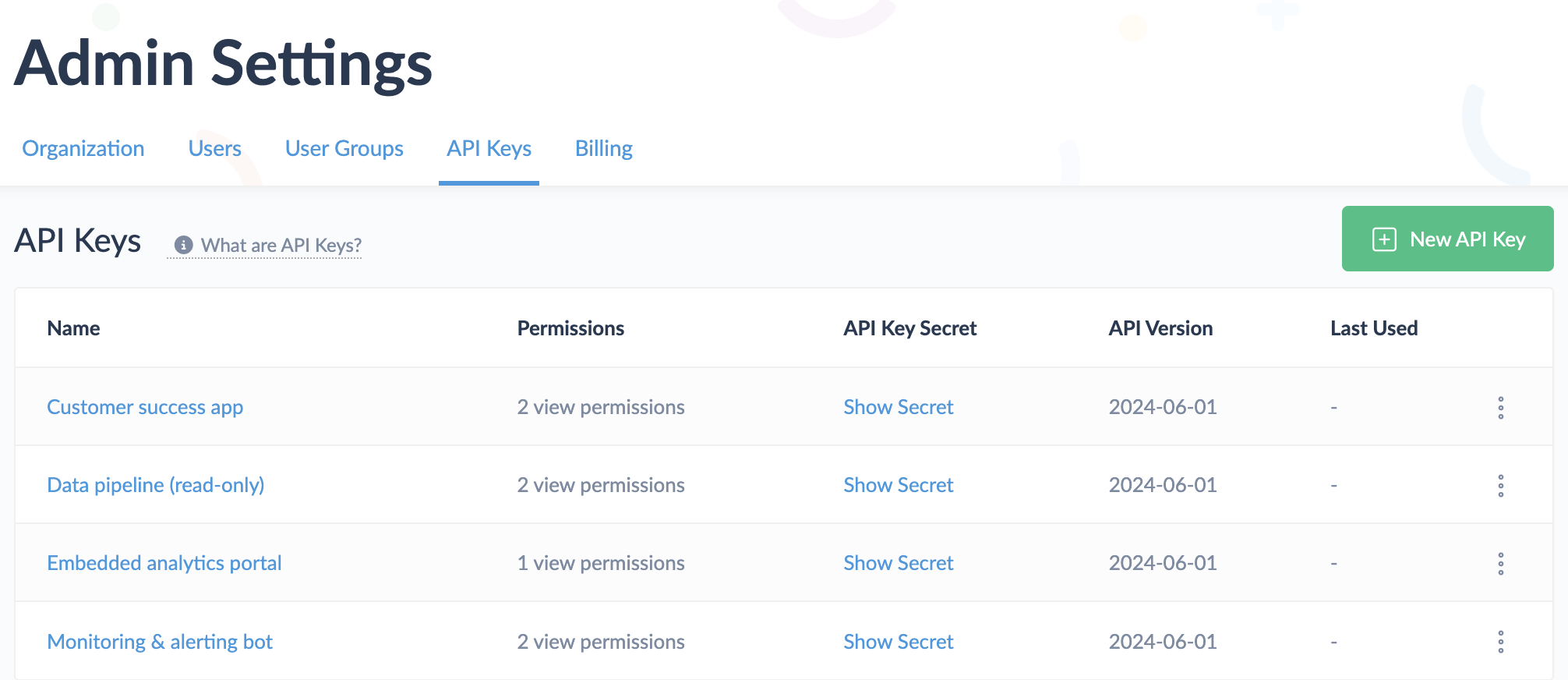Click '2 view permissions' in Customer success app row
The image size is (1568, 680).
(601, 407)
